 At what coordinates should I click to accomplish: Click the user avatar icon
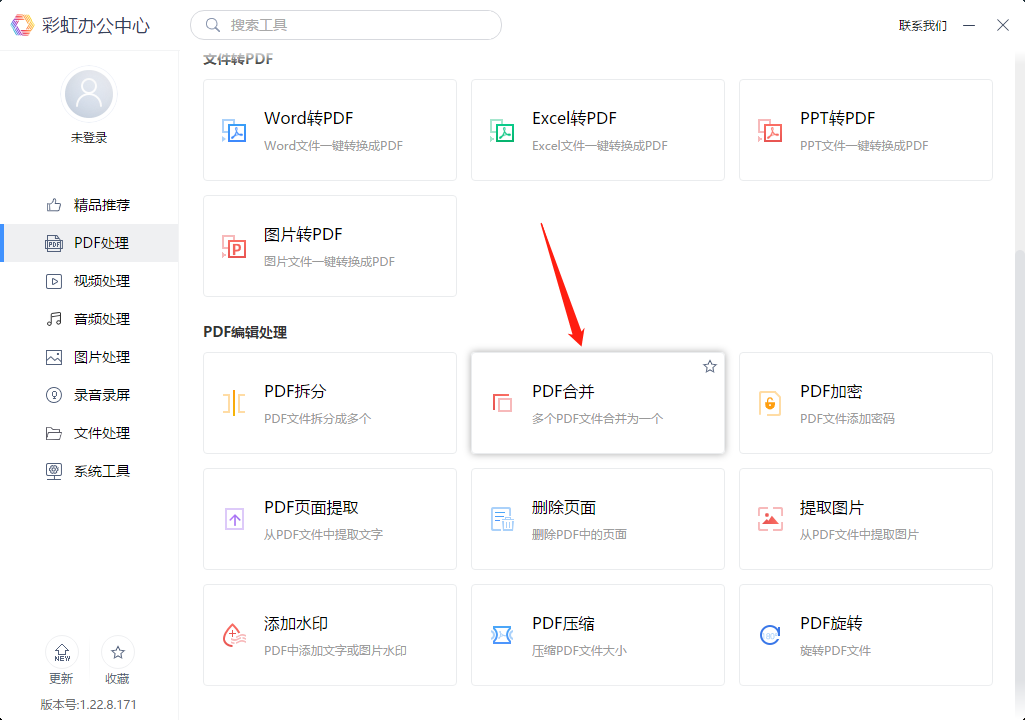(89, 94)
